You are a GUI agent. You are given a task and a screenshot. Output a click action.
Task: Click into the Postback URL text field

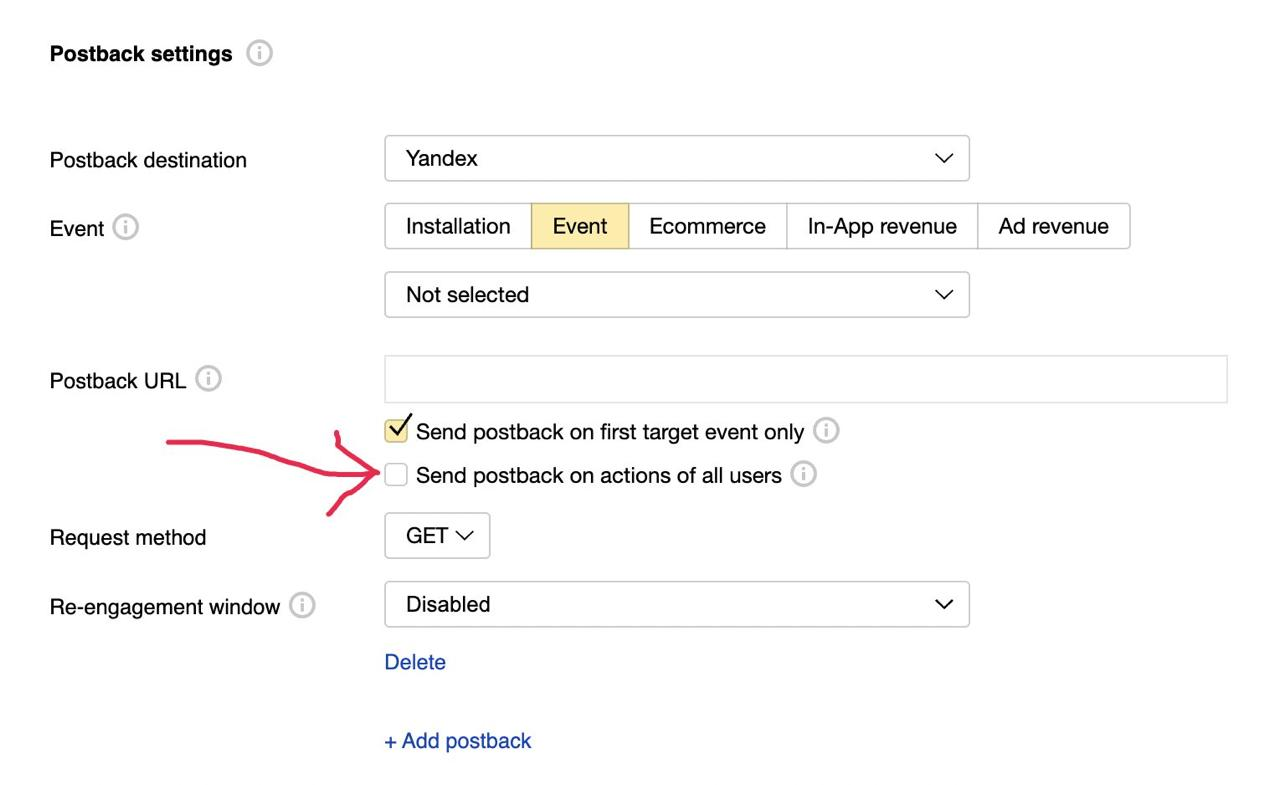point(805,379)
